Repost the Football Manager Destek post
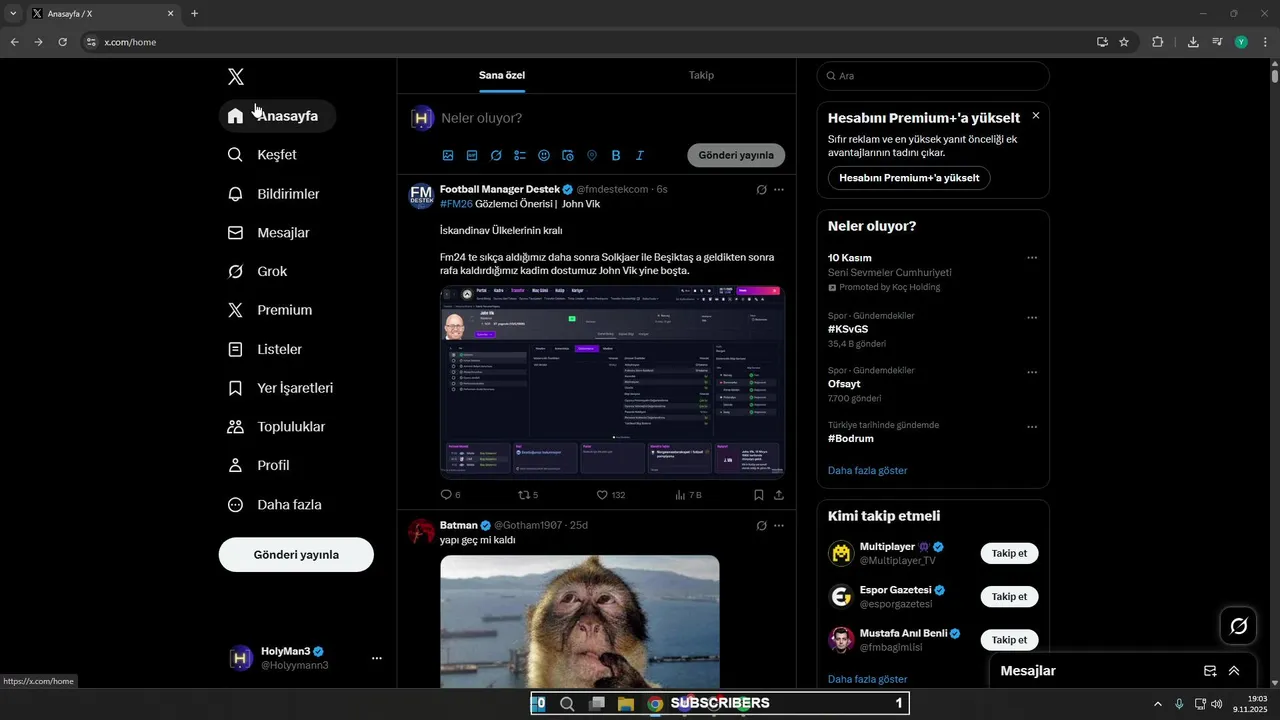The image size is (1280, 720). click(x=527, y=495)
